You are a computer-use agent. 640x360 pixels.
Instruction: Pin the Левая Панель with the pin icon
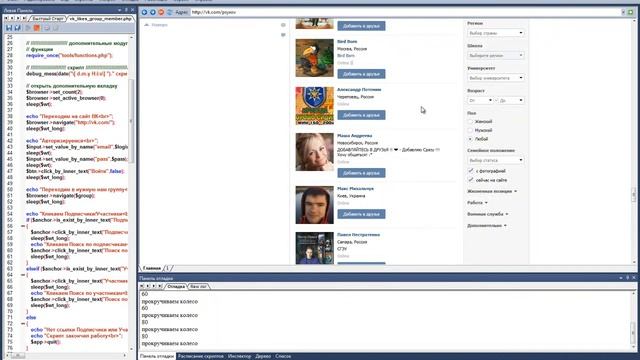point(126,10)
